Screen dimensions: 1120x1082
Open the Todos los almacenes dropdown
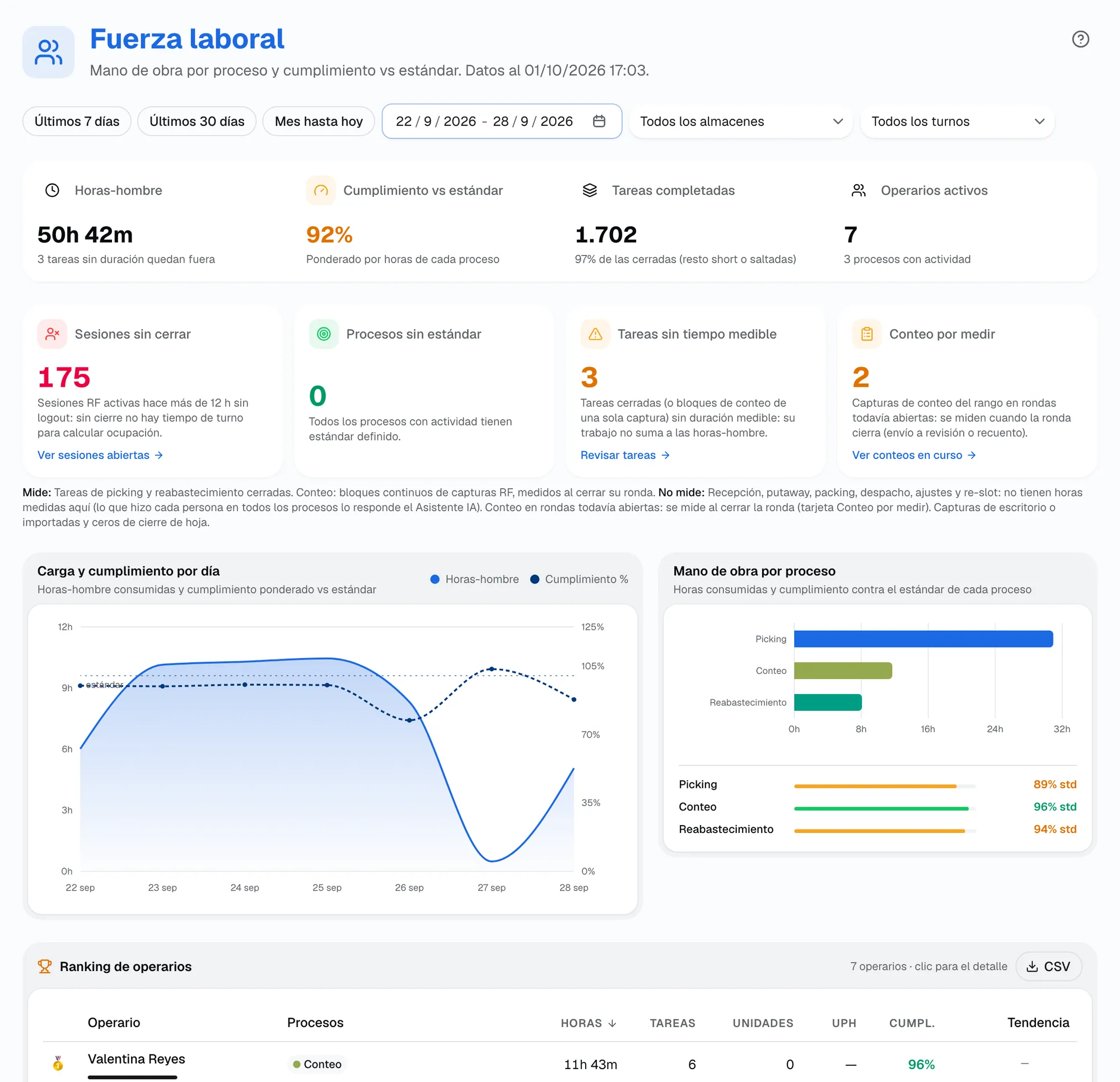[740, 121]
